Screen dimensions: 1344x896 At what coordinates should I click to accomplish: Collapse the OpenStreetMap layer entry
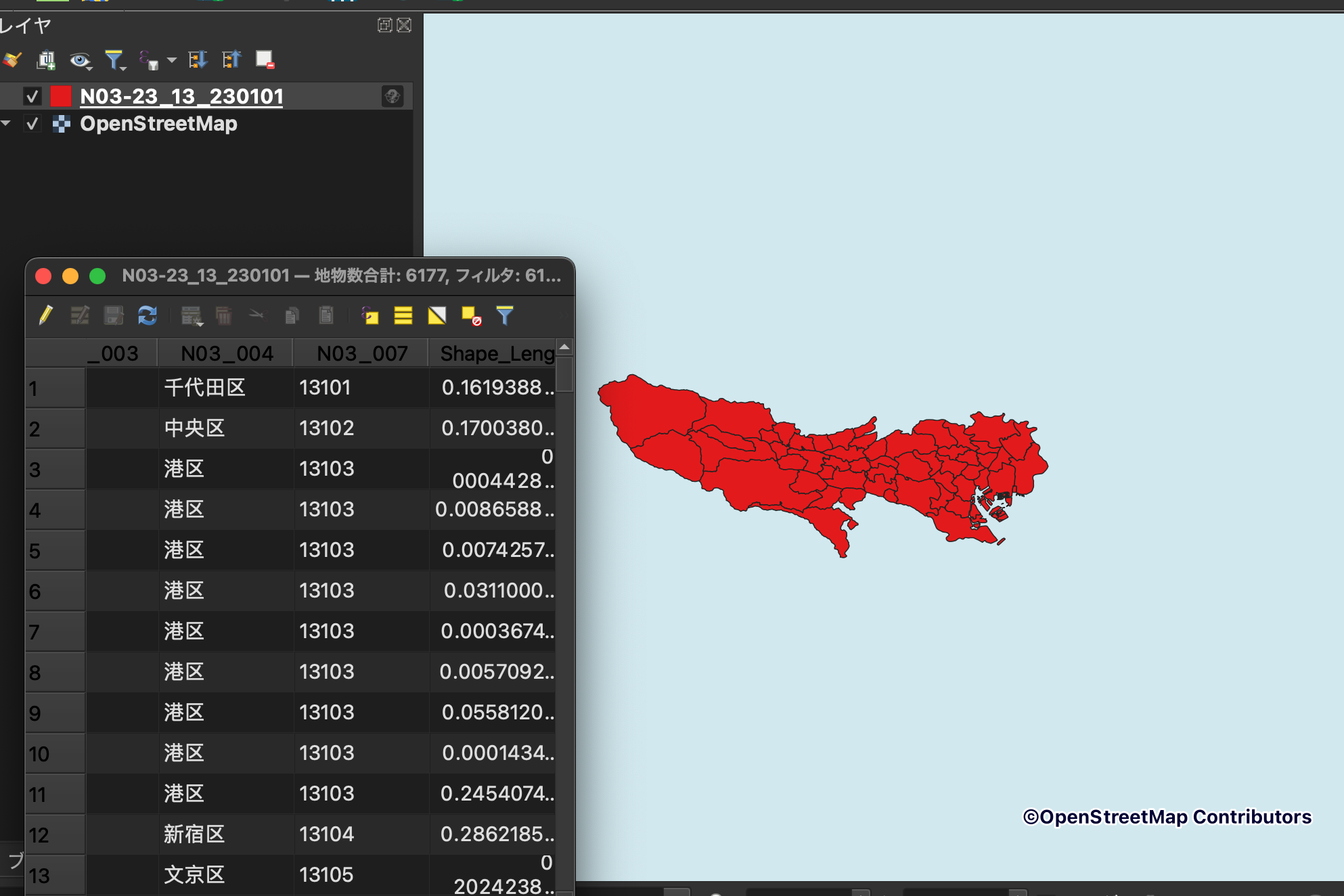click(x=7, y=123)
